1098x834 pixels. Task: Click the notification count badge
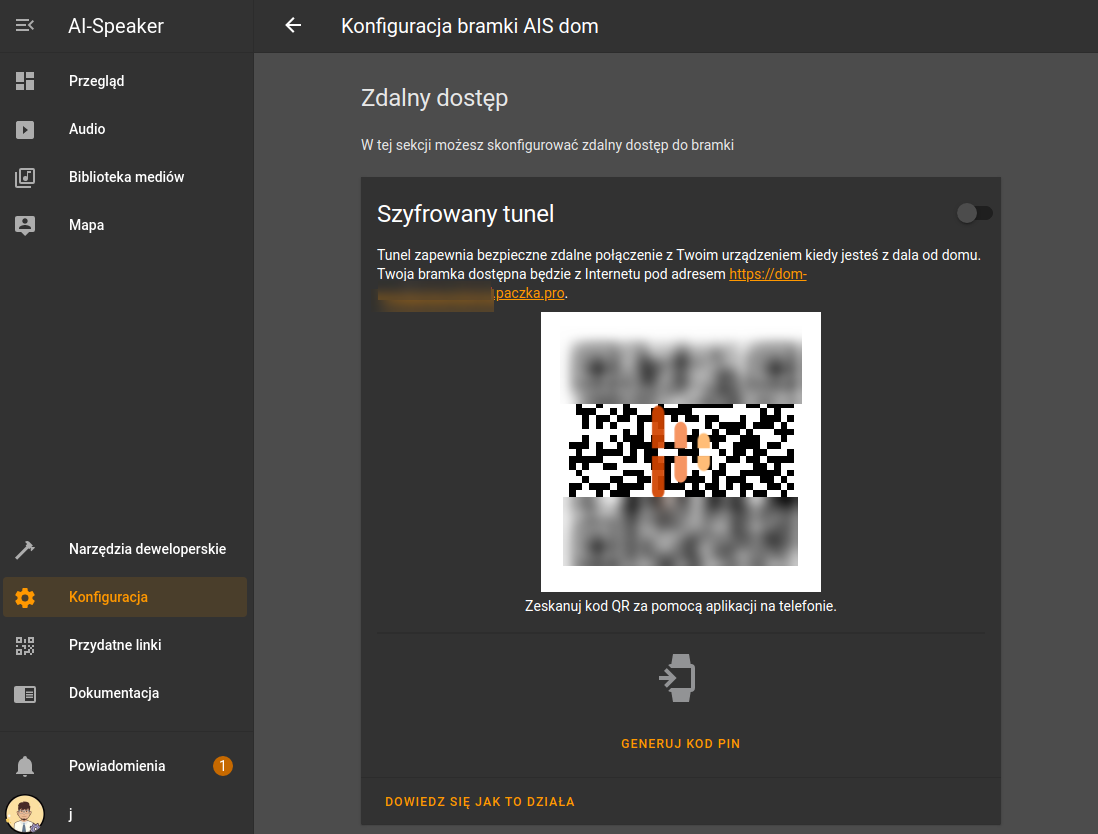click(x=223, y=766)
